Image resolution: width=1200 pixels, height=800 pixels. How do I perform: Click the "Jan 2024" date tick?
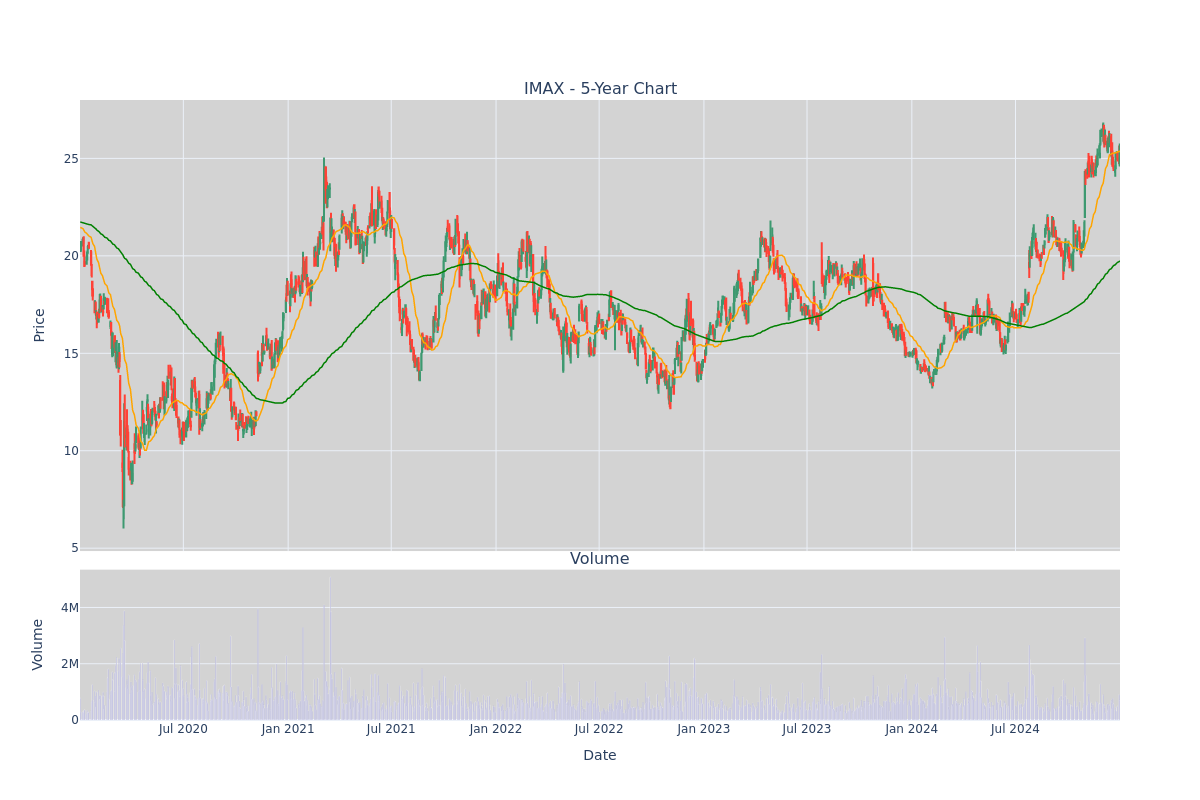click(912, 729)
